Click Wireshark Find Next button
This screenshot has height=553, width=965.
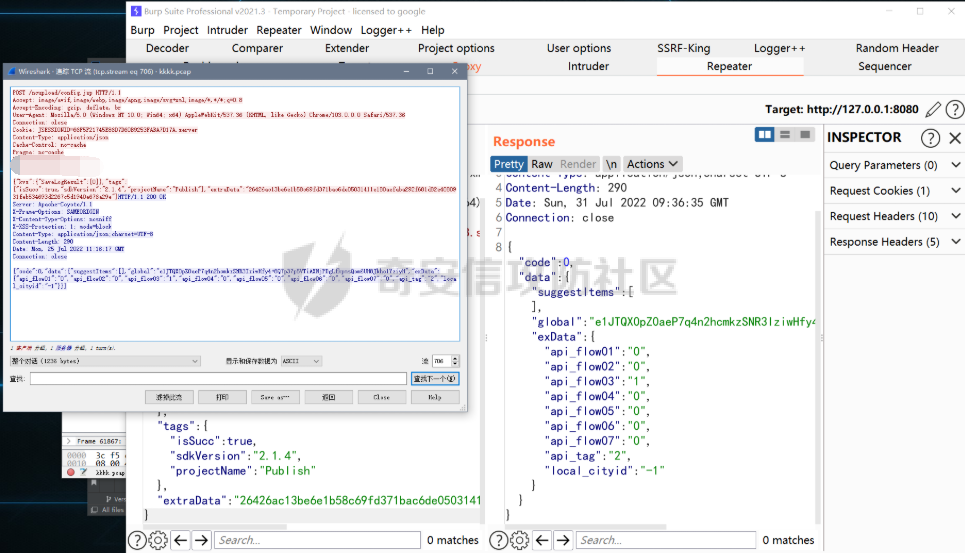(x=434, y=378)
